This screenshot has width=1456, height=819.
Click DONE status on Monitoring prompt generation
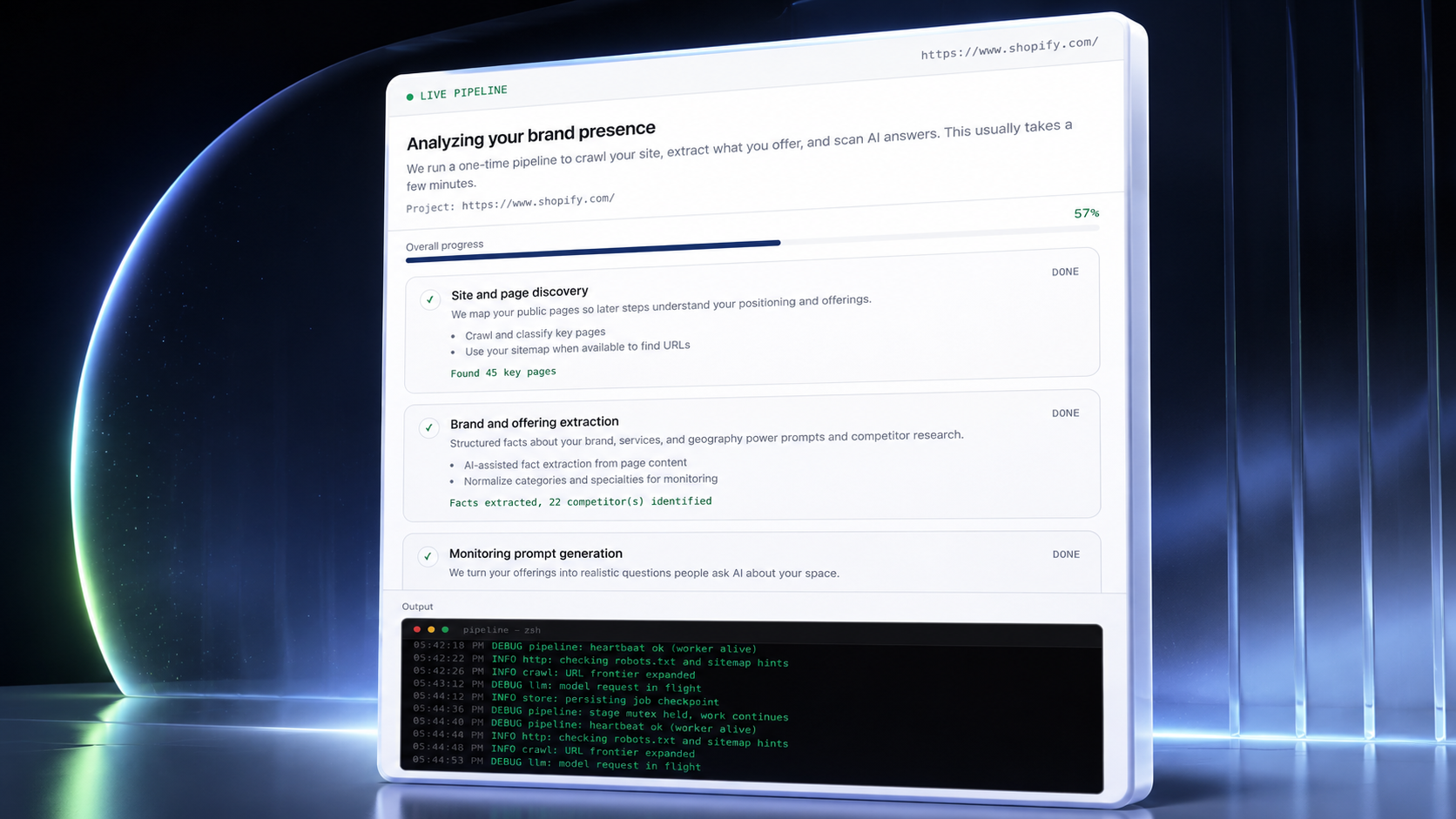click(x=1066, y=554)
